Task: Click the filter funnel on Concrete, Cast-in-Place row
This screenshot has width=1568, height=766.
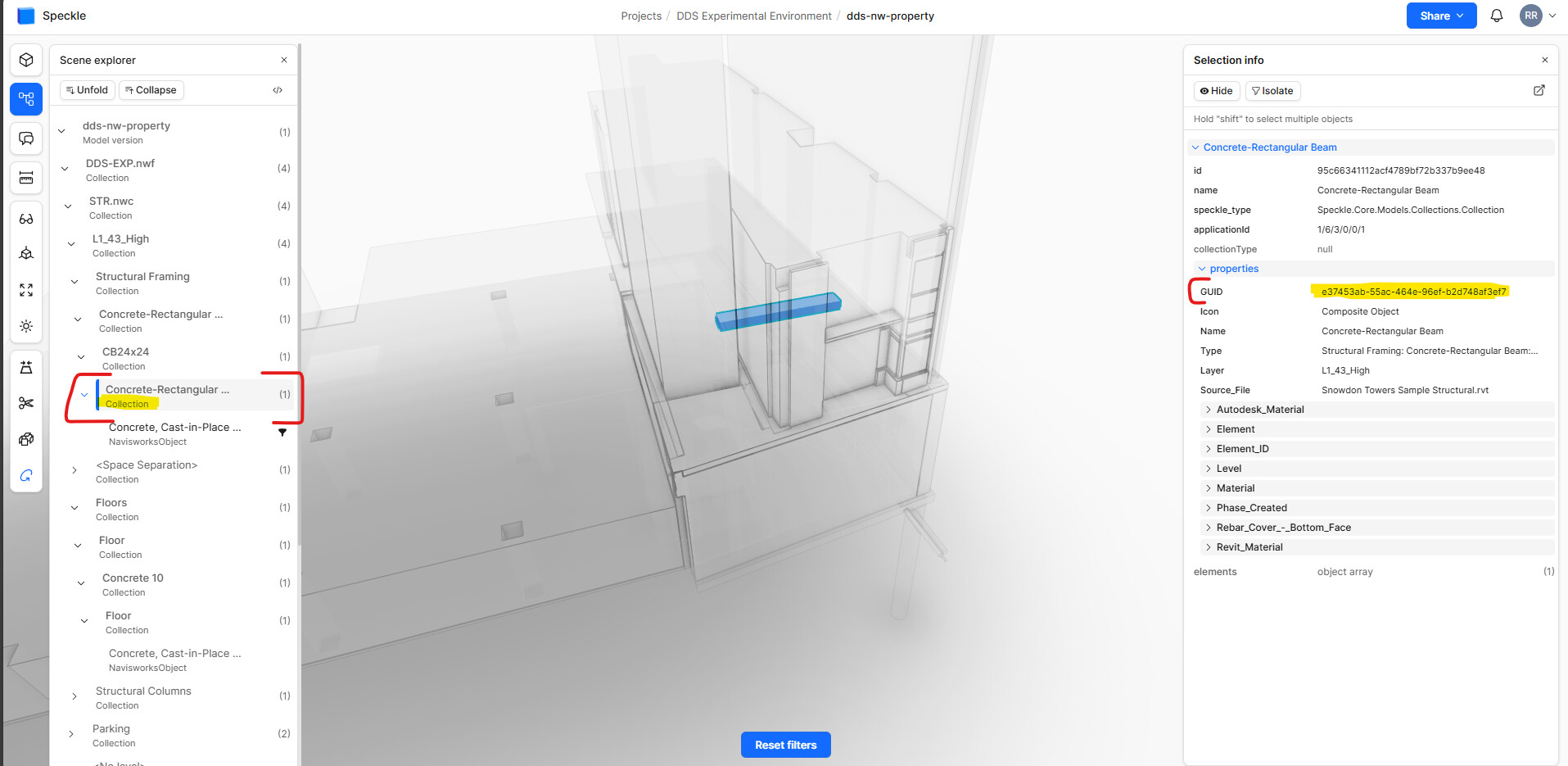Action: [x=282, y=433]
